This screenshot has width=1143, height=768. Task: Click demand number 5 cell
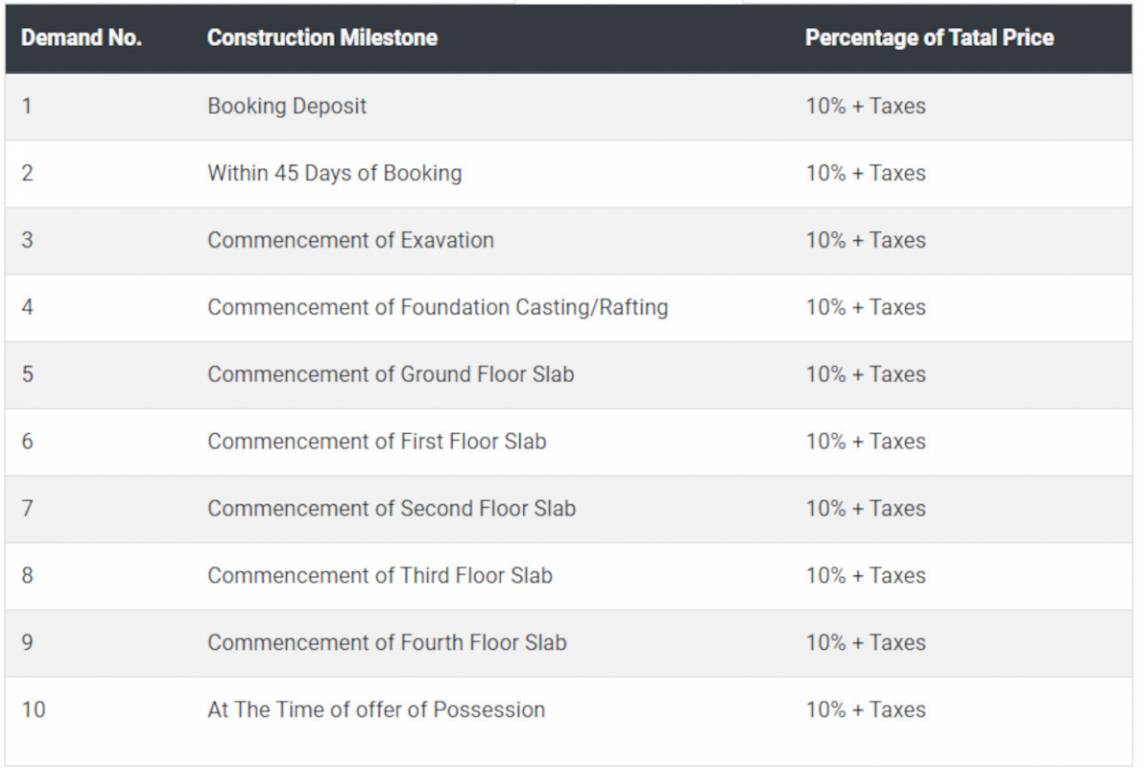[27, 374]
